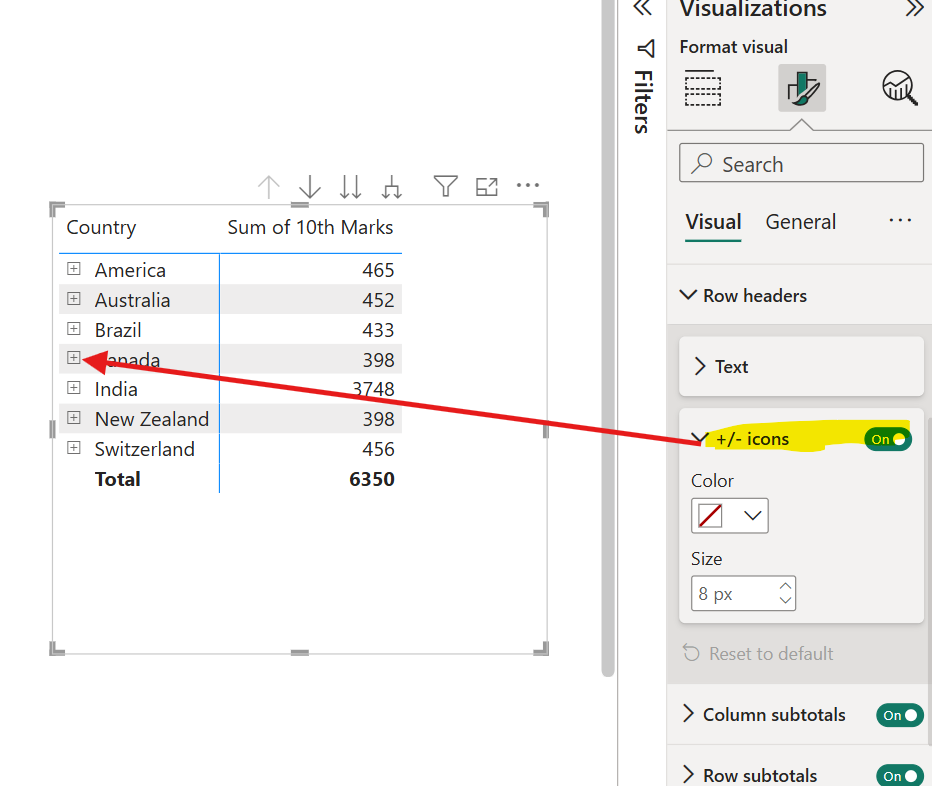The width and height of the screenshot is (932, 786).
Task: Click Reset to default
Action: click(x=758, y=654)
